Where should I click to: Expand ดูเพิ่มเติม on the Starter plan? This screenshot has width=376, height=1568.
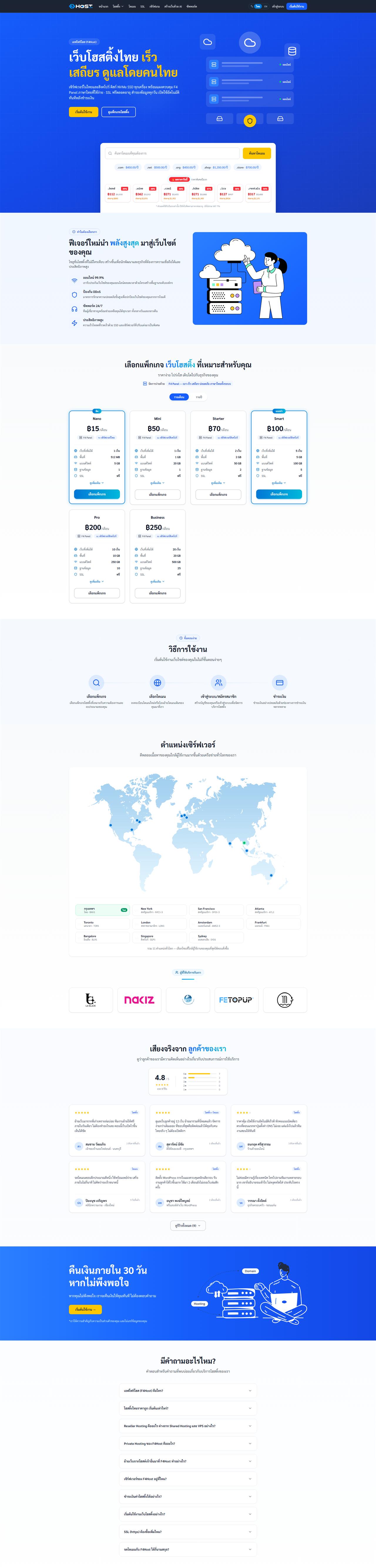219,483
